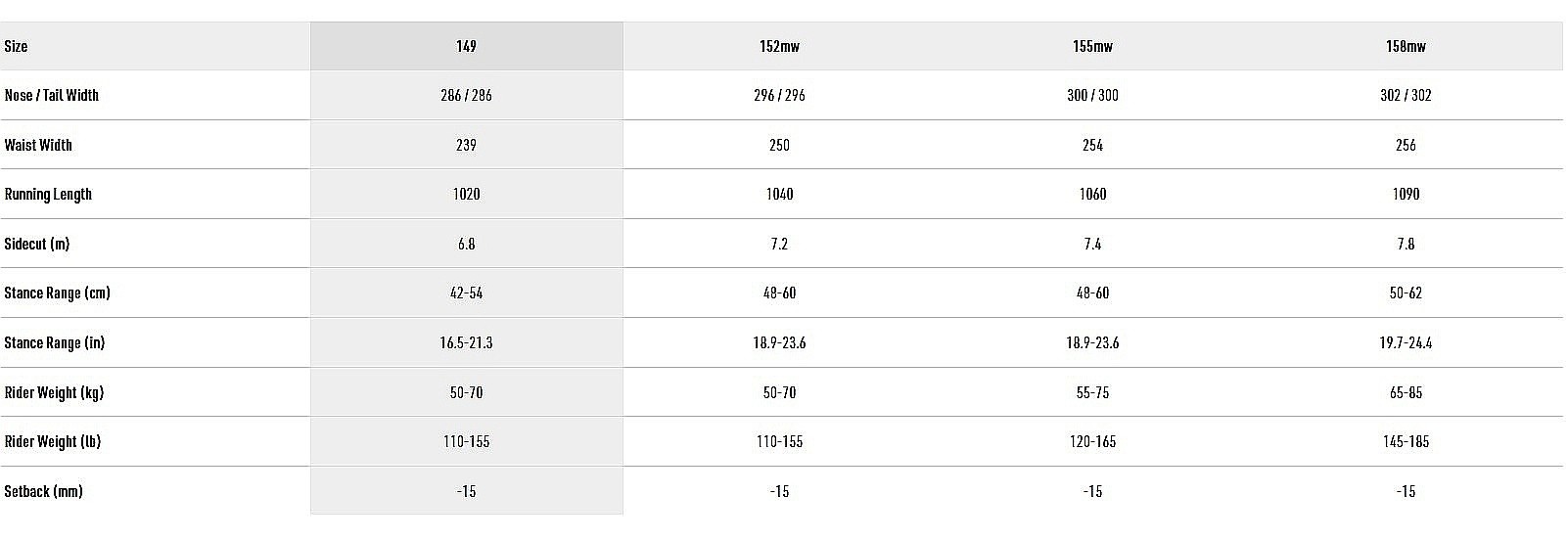Click the 158mw size header
Image resolution: width=1568 pixels, height=541 pixels.
[x=1406, y=46]
